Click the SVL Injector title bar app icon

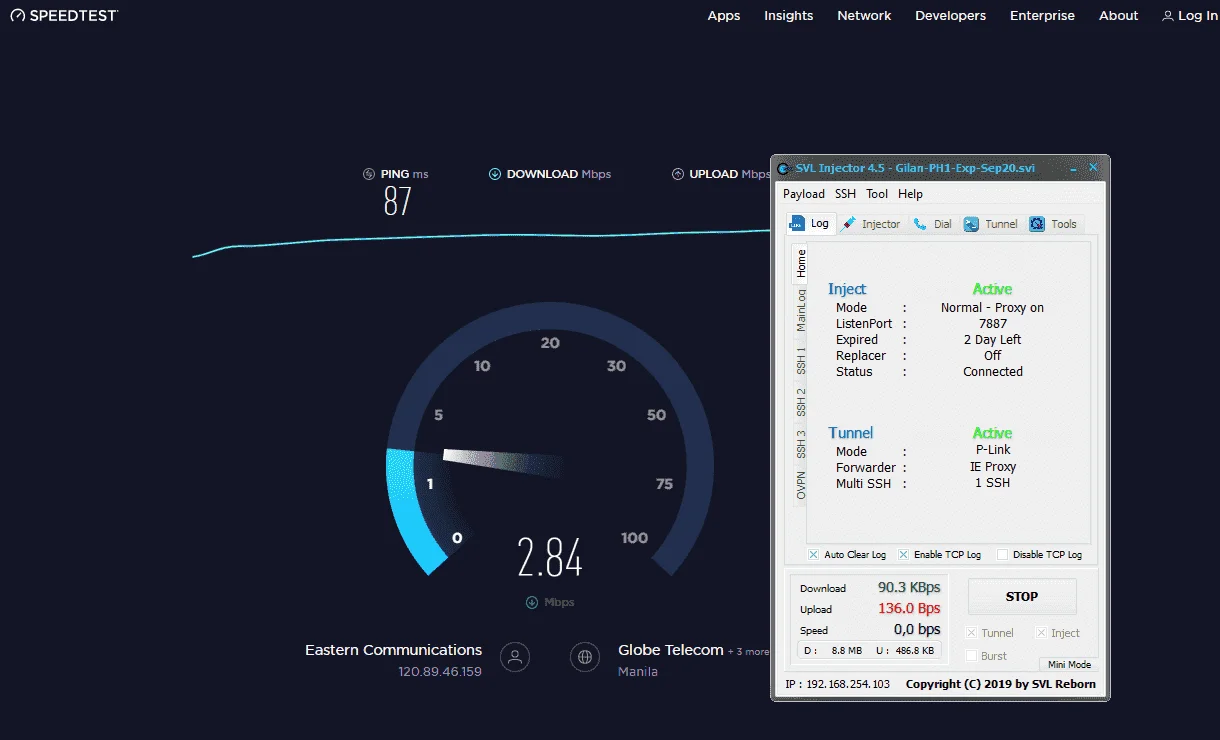(x=785, y=168)
